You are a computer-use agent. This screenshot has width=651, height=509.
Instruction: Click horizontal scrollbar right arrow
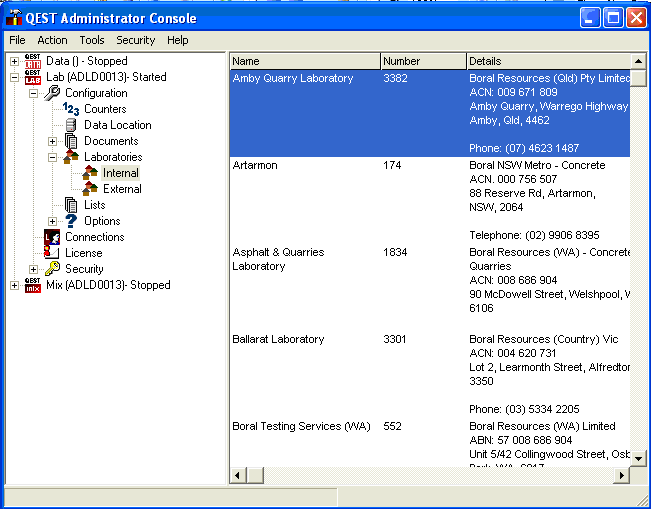(x=622, y=475)
